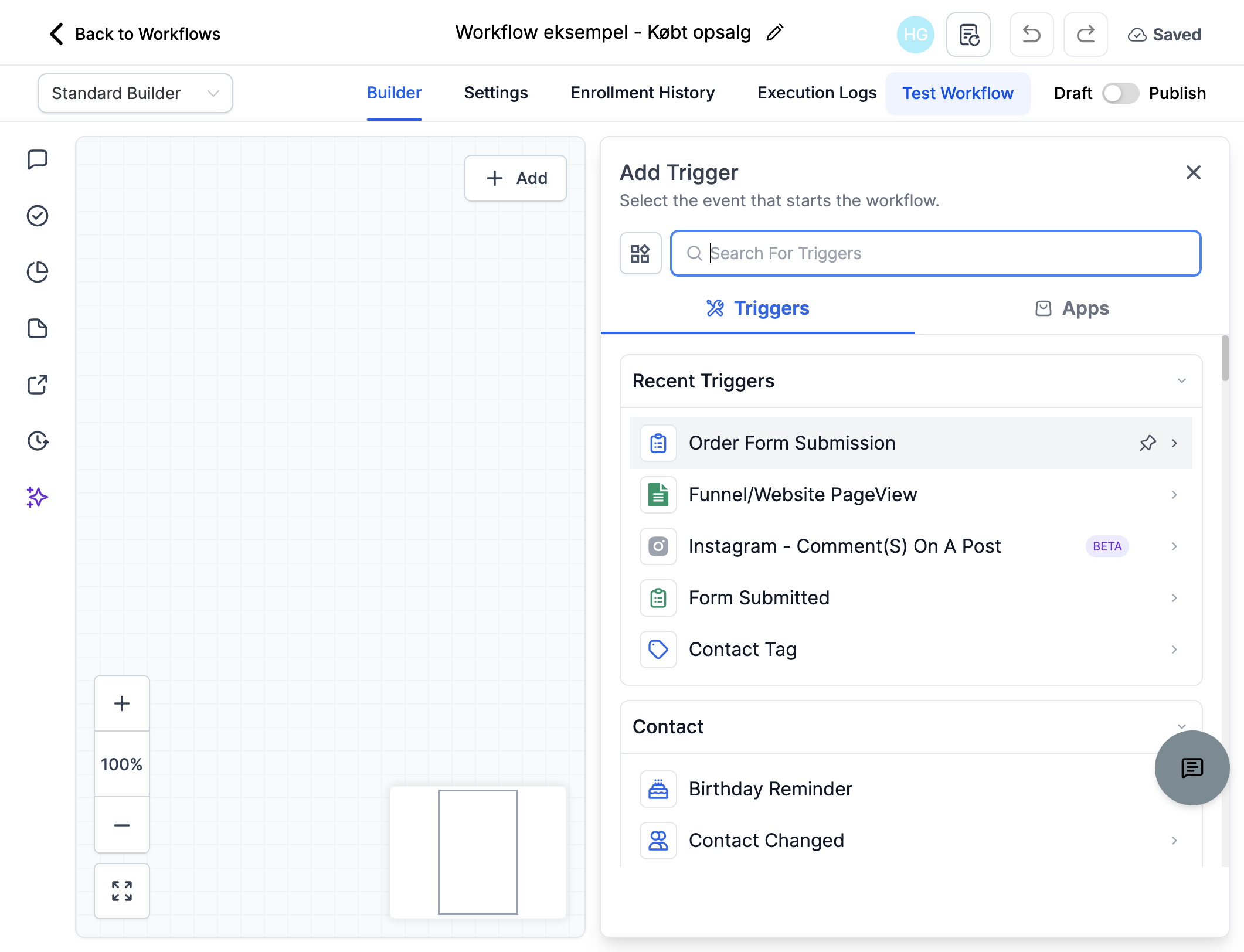Click the HG user avatar
Viewport: 1244px width, 952px height.
point(915,35)
